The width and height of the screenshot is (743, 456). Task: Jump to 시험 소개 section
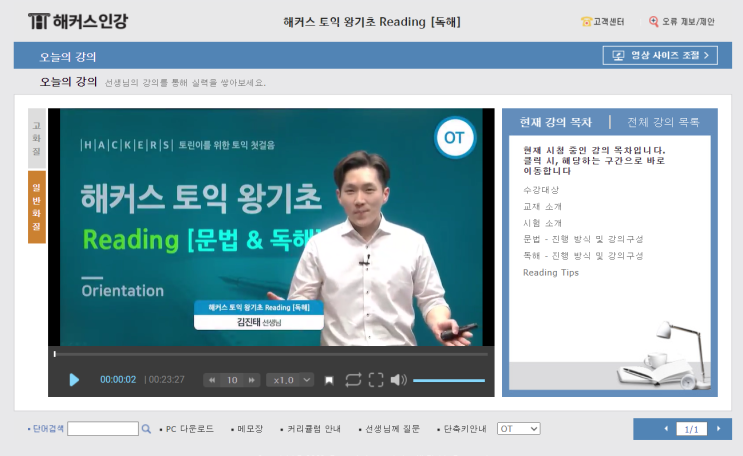coord(542,223)
